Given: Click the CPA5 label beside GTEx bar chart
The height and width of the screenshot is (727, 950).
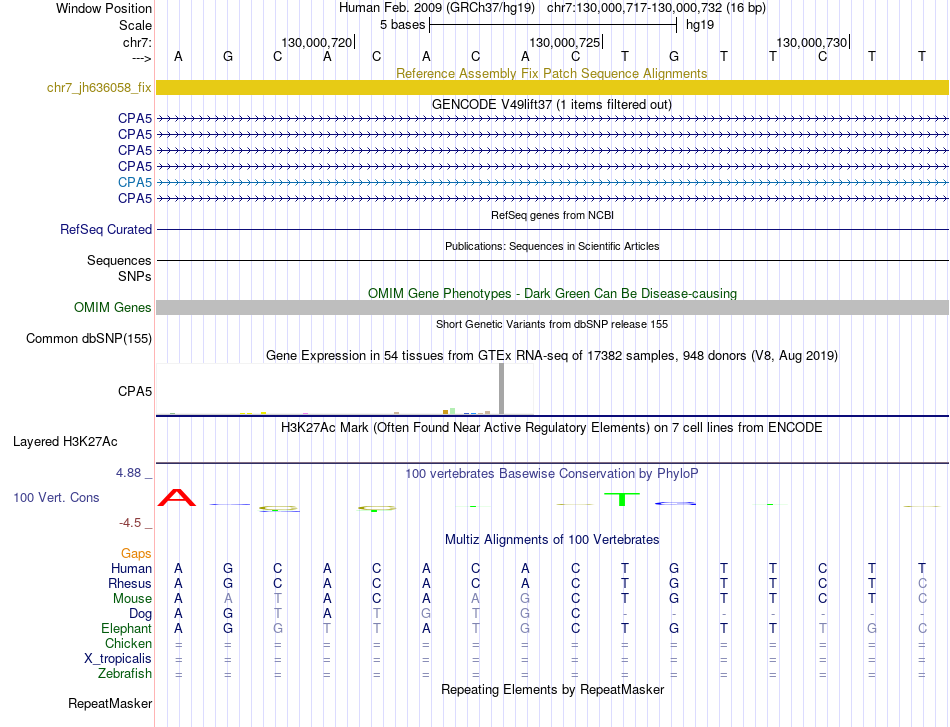Looking at the screenshot, I should point(135,391).
